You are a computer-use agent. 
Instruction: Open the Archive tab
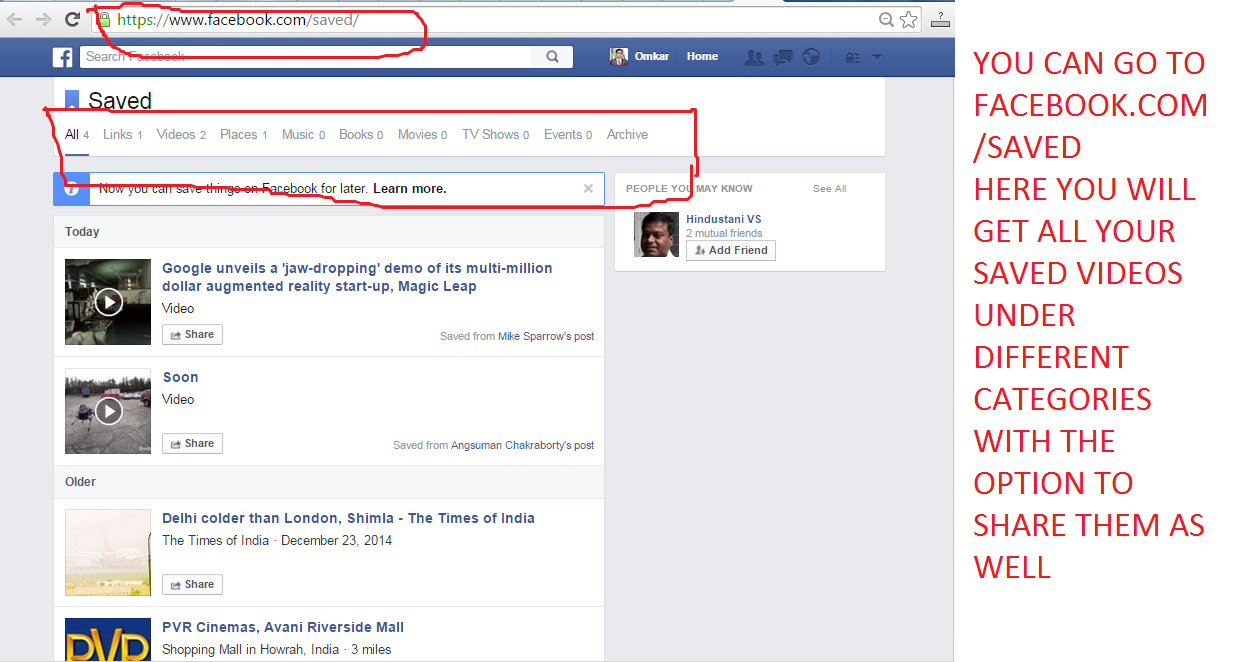[x=627, y=134]
